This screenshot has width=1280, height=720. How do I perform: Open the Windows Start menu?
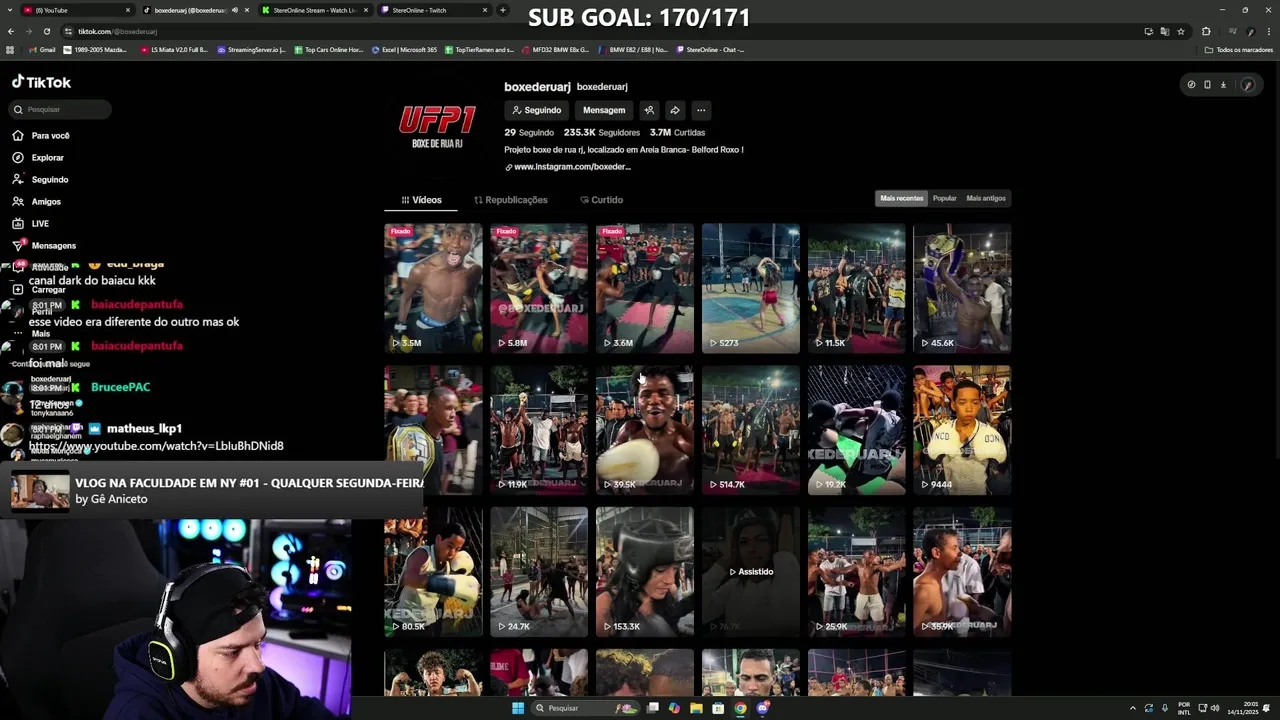[518, 708]
